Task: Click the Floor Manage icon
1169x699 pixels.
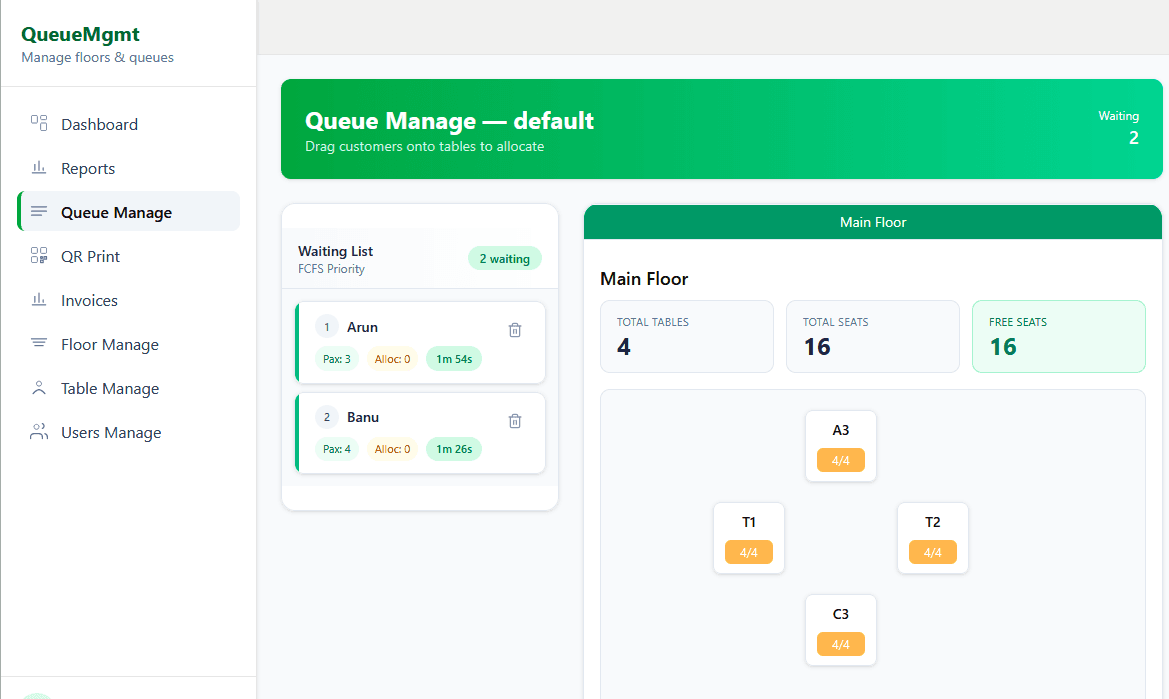Action: pyautogui.click(x=39, y=344)
